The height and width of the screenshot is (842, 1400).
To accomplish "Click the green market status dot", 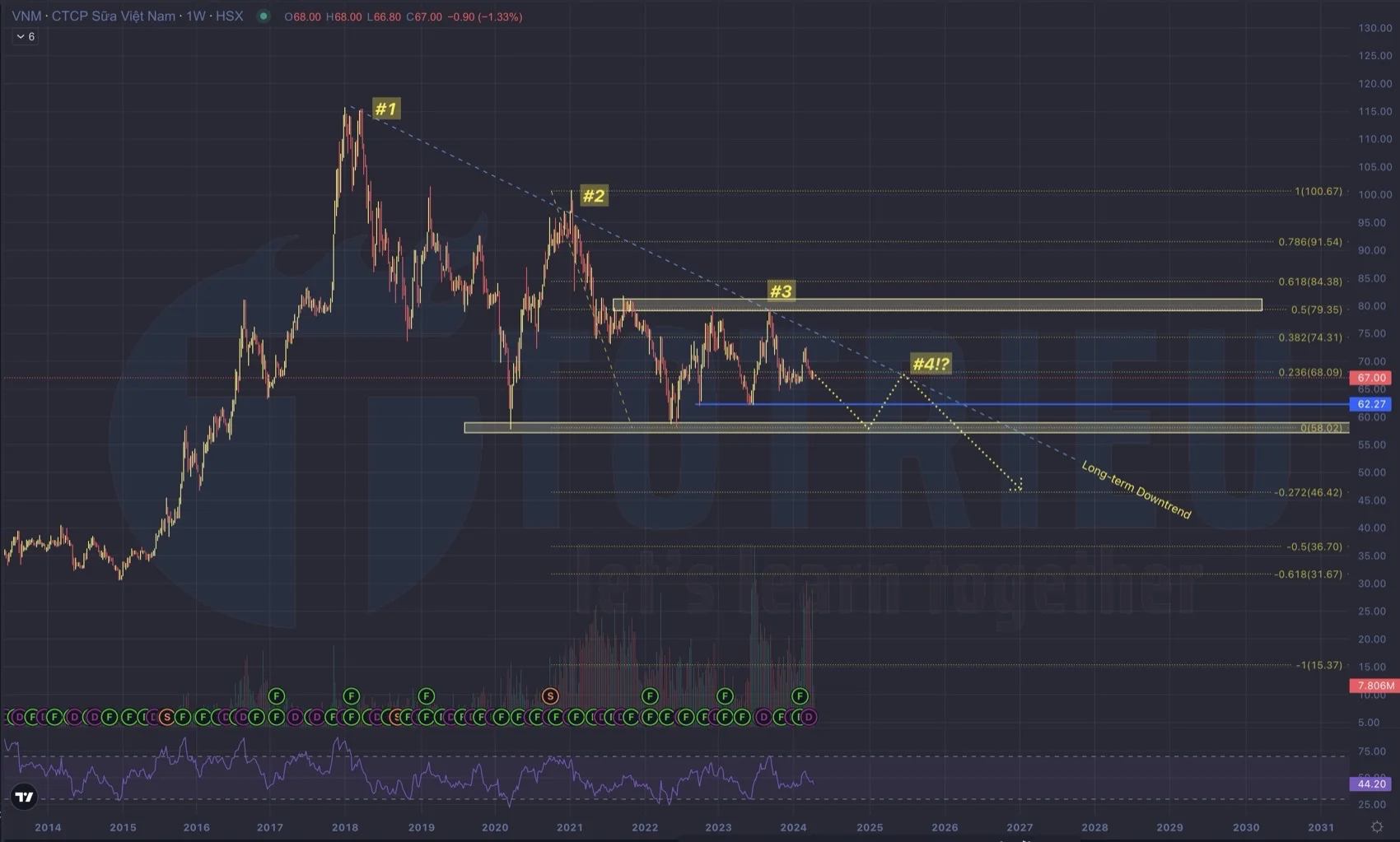I will pos(264,16).
